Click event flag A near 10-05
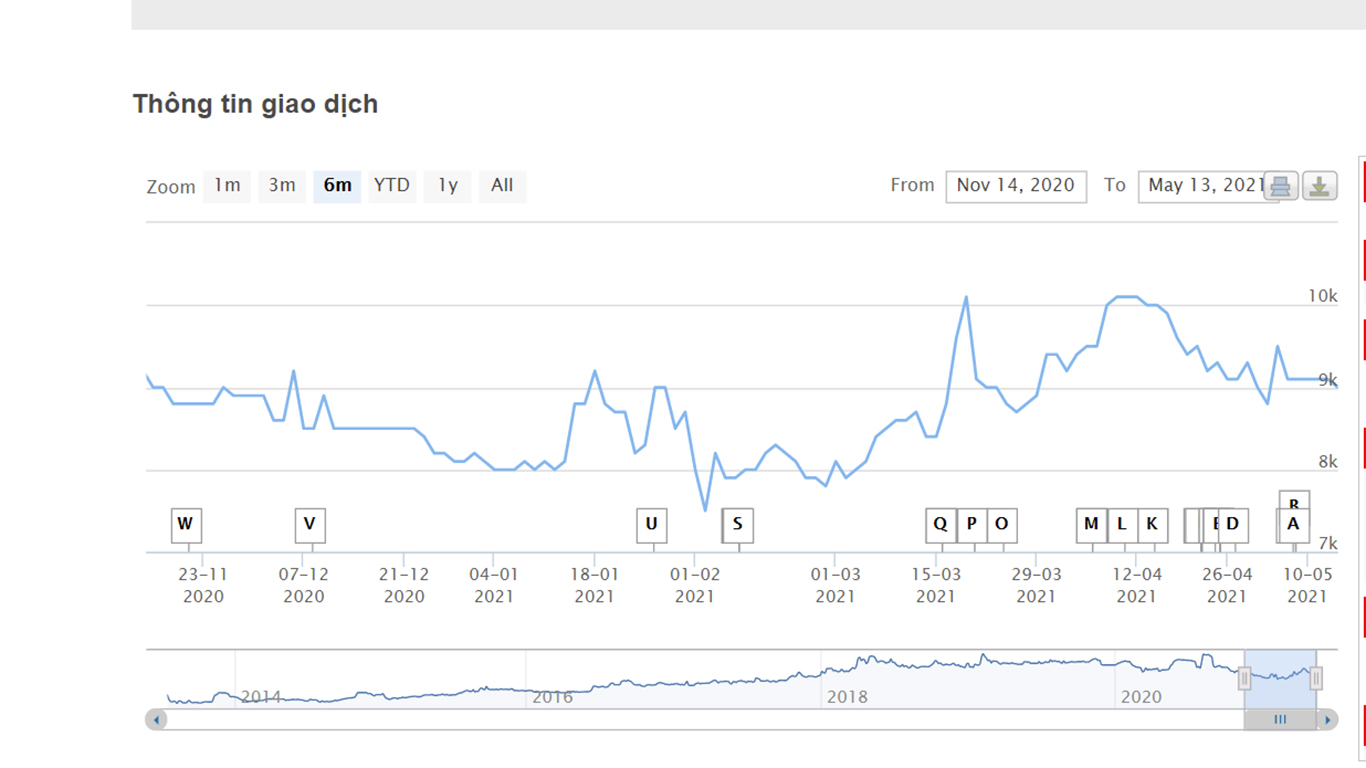The width and height of the screenshot is (1366, 768). 1293,526
